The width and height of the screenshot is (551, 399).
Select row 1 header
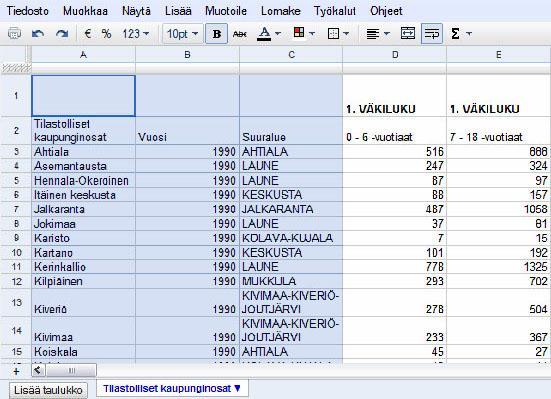[x=16, y=96]
